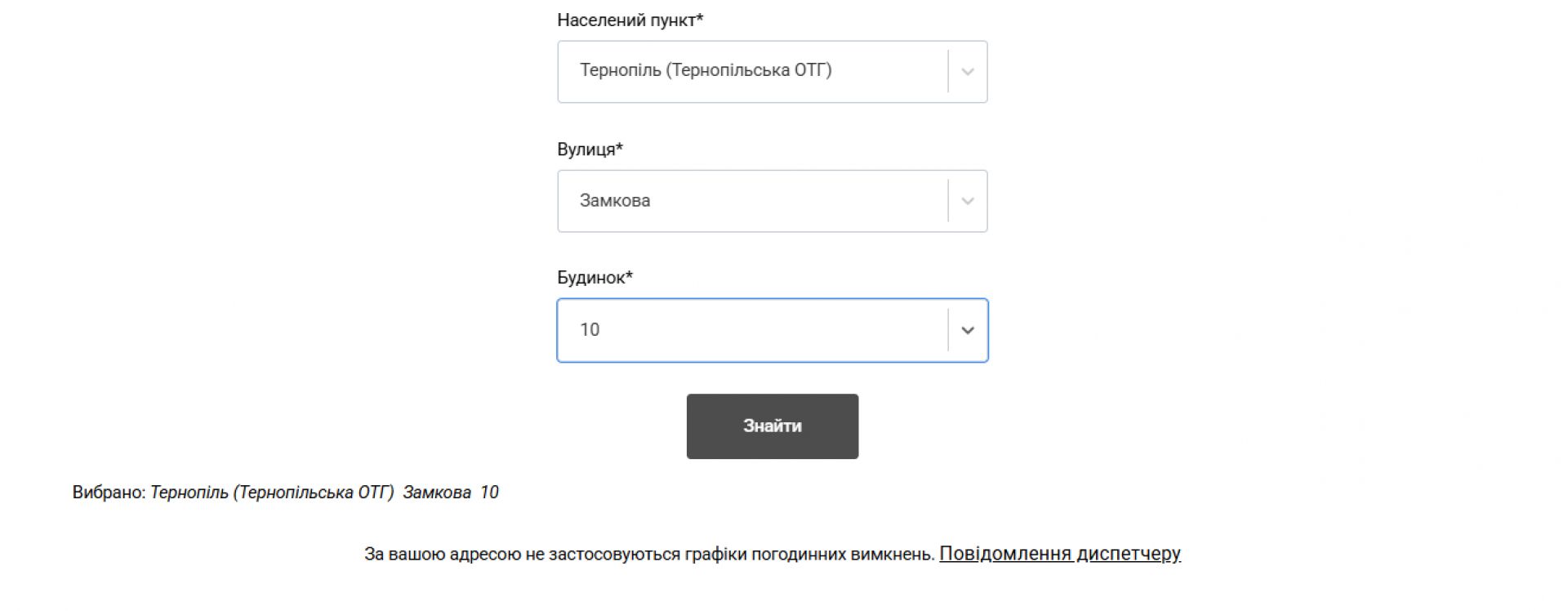The height and width of the screenshot is (611, 1568).
Task: Click the chevron arrow in Населений пункт field
Action: 968,72
